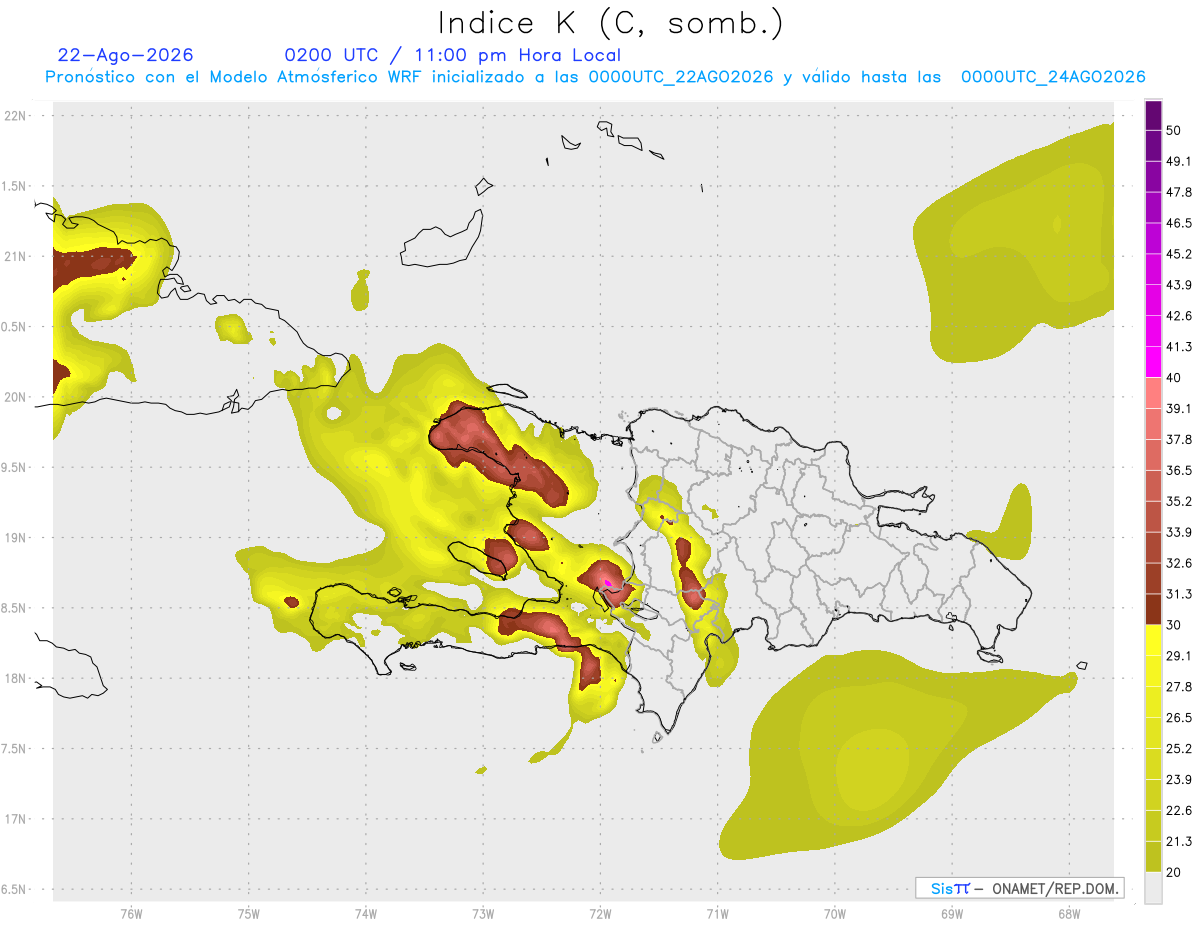Click the '31.3' color scale value
The image size is (1200, 927).
tap(1179, 594)
